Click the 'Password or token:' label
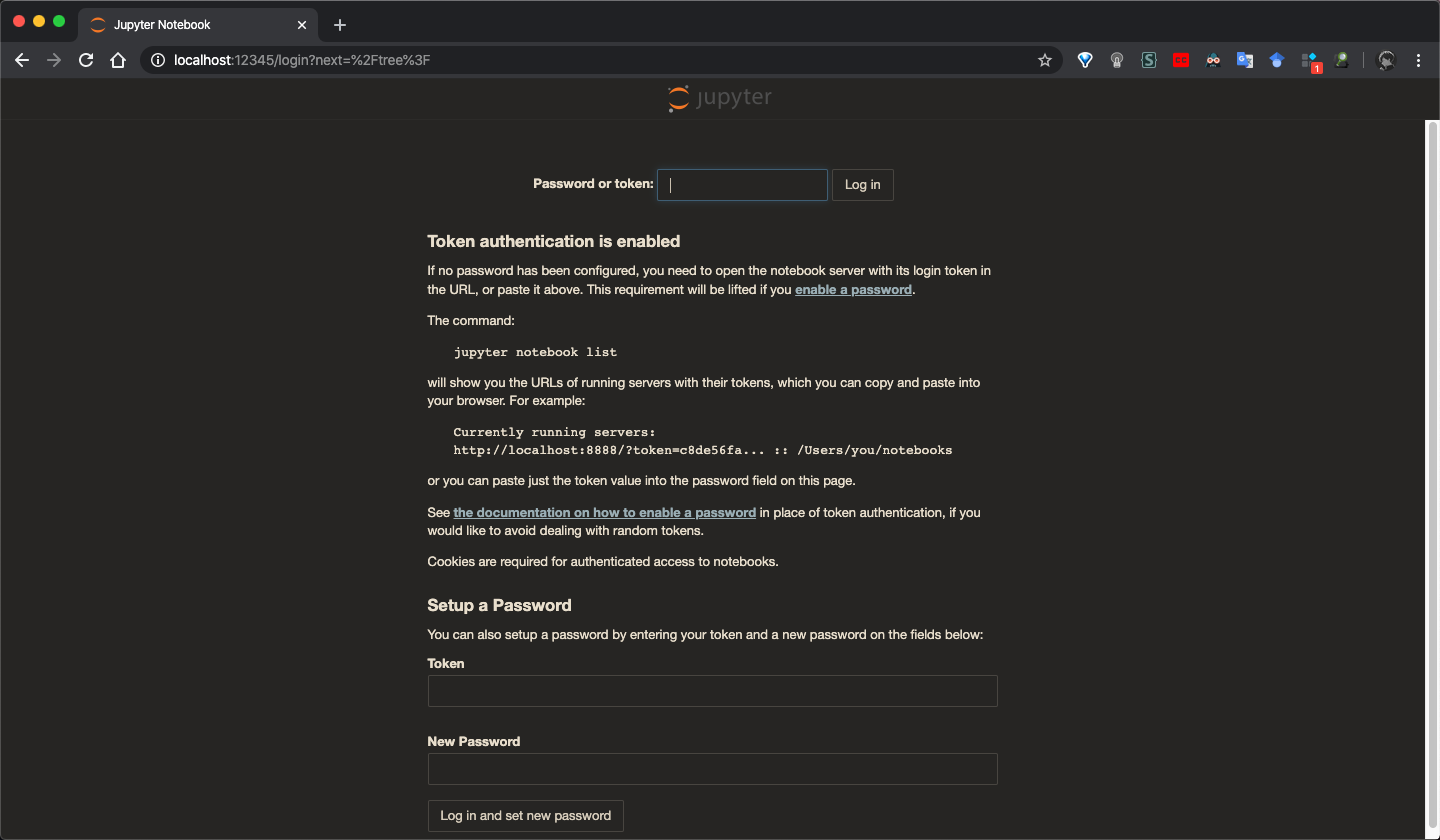This screenshot has width=1440, height=840. (593, 184)
